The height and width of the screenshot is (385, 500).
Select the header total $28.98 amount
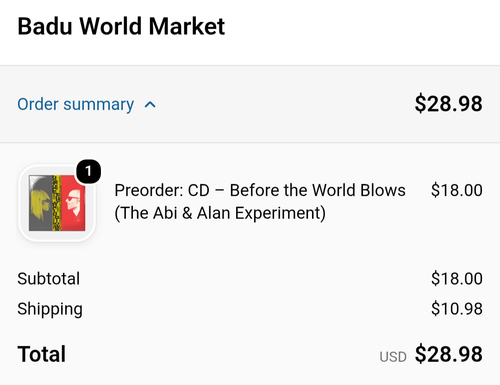[x=448, y=104]
